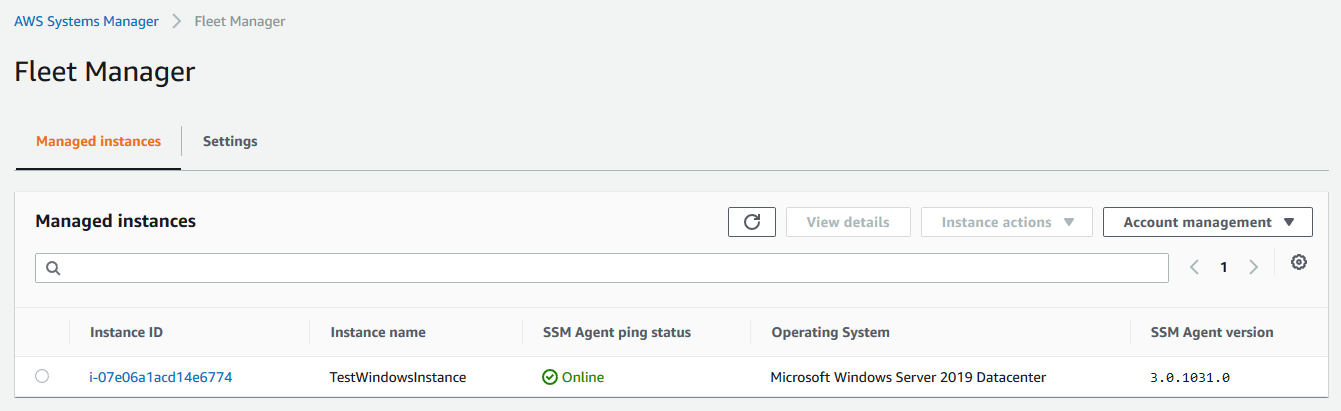This screenshot has width=1341, height=411.
Task: Click the Managed instances panel heading
Action: [115, 221]
